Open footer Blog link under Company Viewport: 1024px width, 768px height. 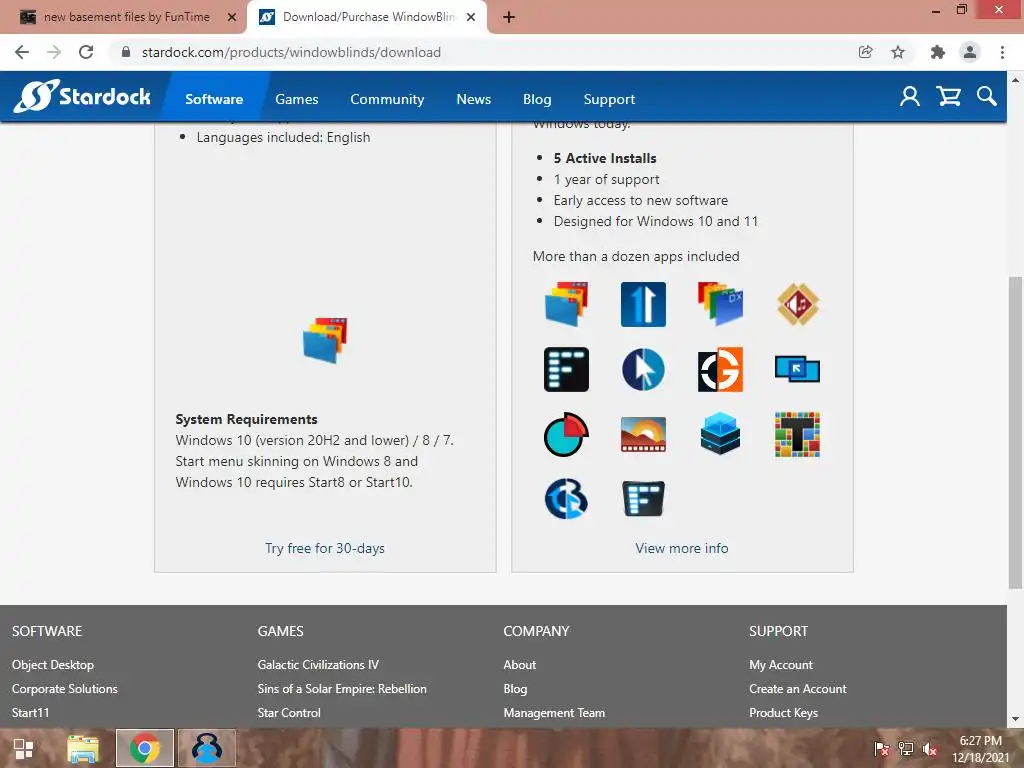pyautogui.click(x=515, y=689)
